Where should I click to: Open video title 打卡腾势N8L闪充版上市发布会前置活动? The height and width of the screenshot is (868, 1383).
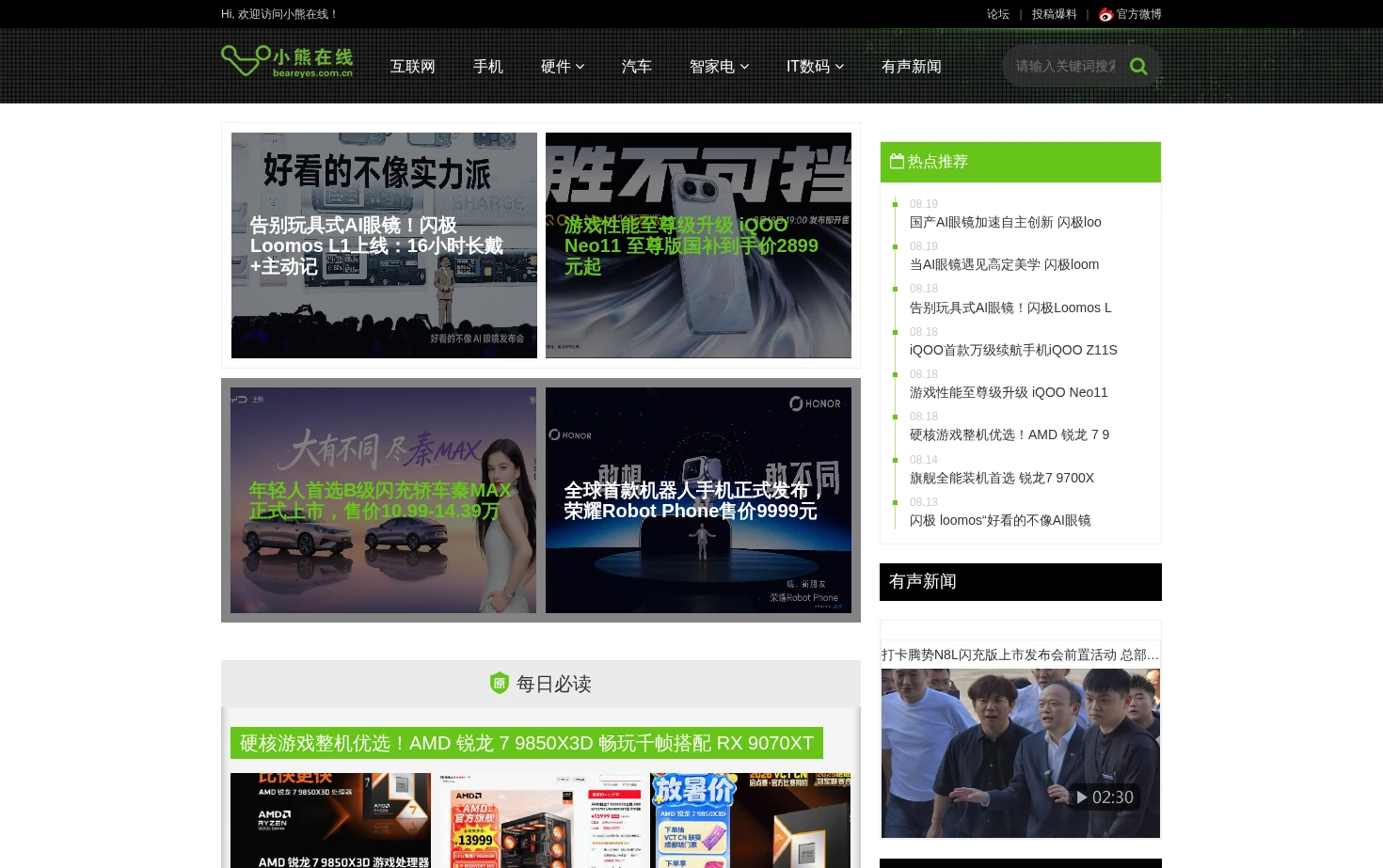1020,655
